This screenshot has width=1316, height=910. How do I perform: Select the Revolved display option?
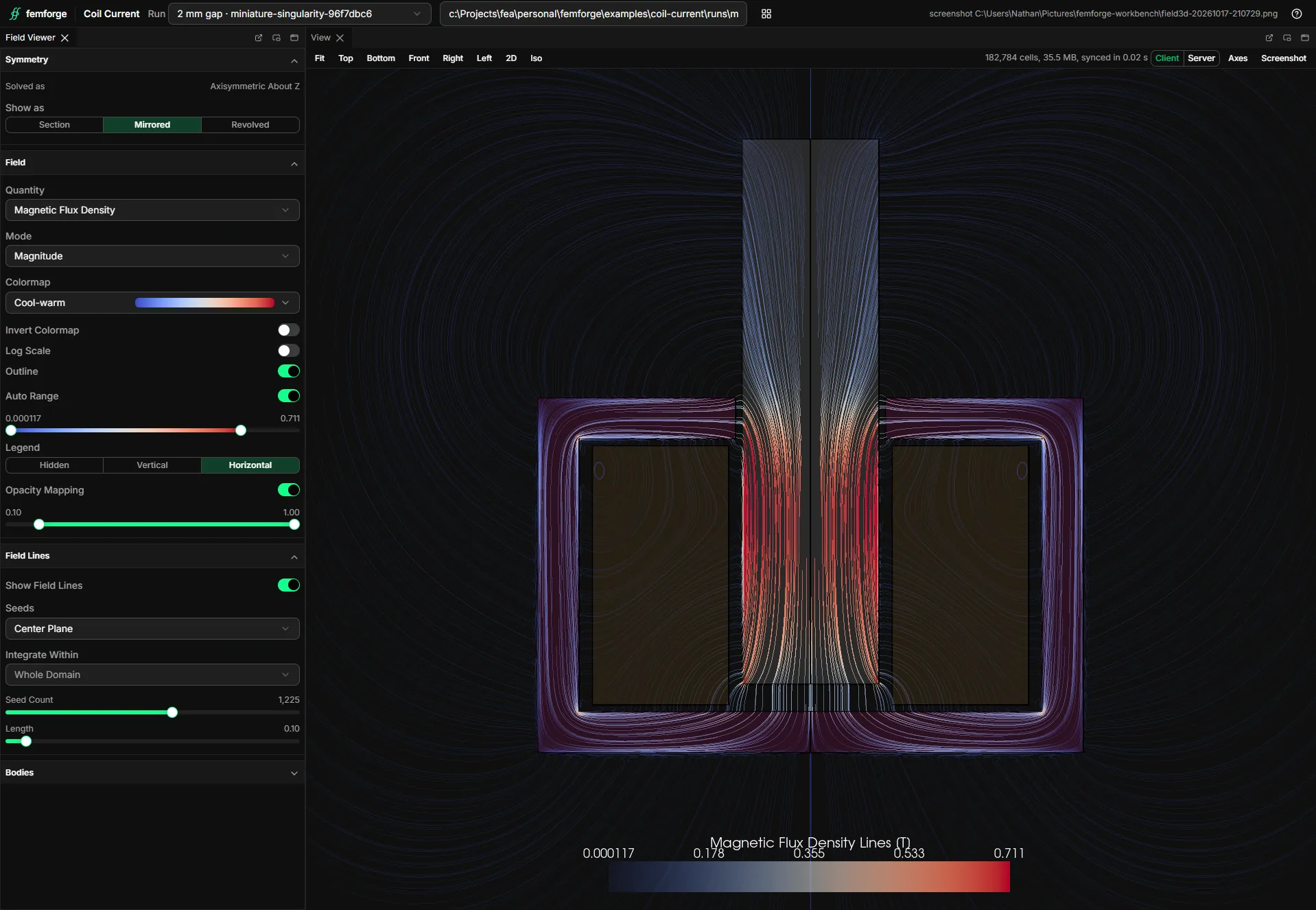click(x=250, y=125)
